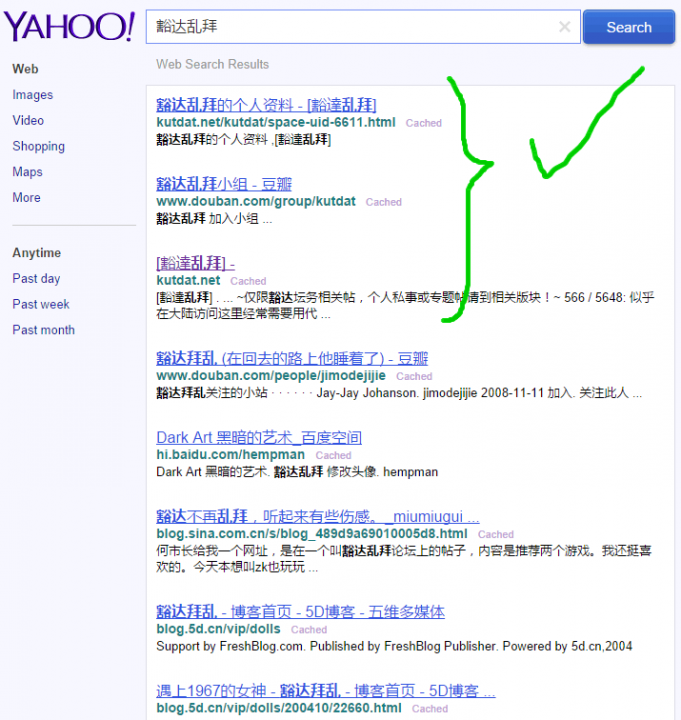Image resolution: width=681 pixels, height=720 pixels.
Task: Clear the search box with X icon
Action: coord(565,28)
